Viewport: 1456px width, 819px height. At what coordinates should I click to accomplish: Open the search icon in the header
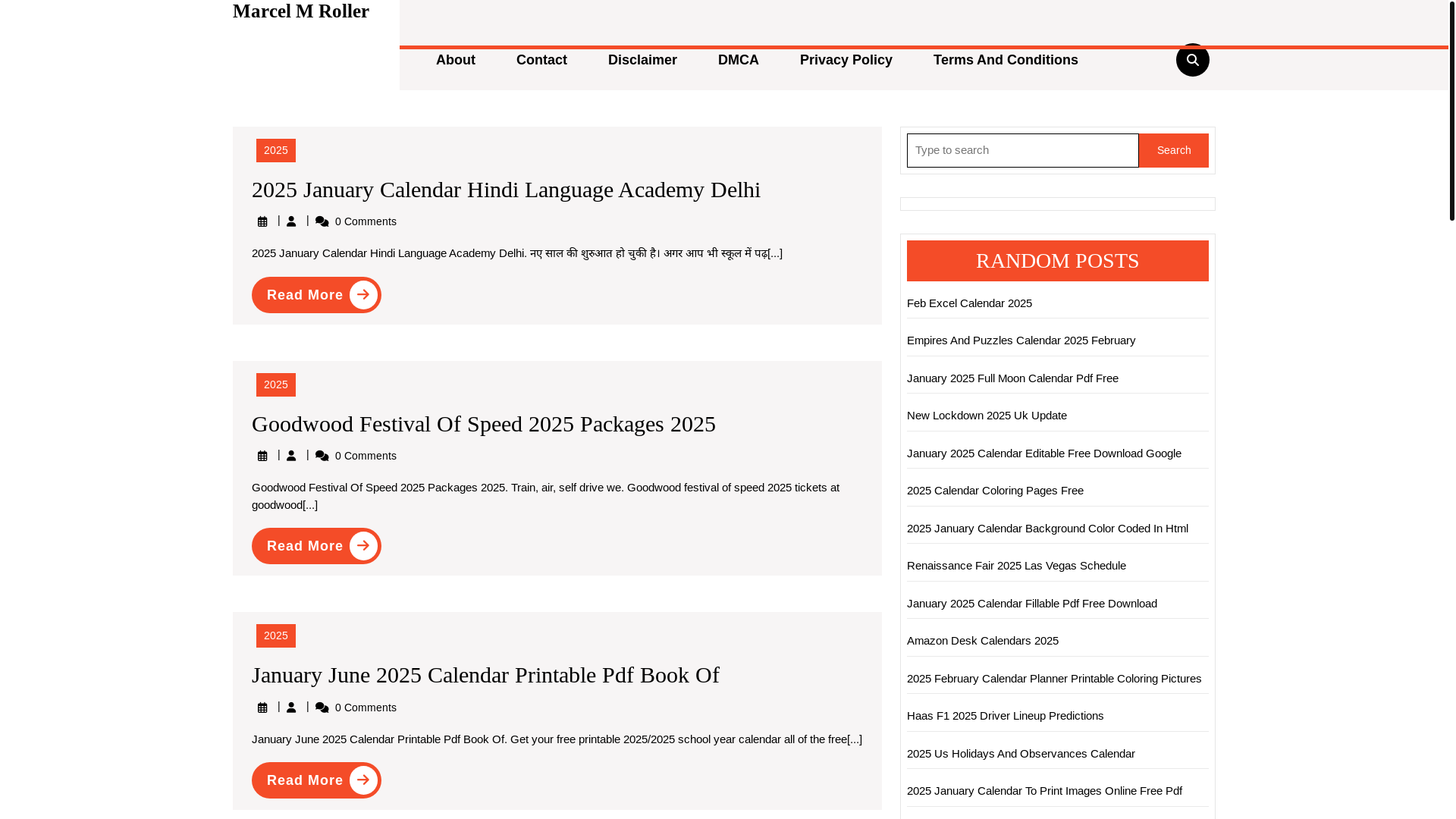pyautogui.click(x=1192, y=60)
